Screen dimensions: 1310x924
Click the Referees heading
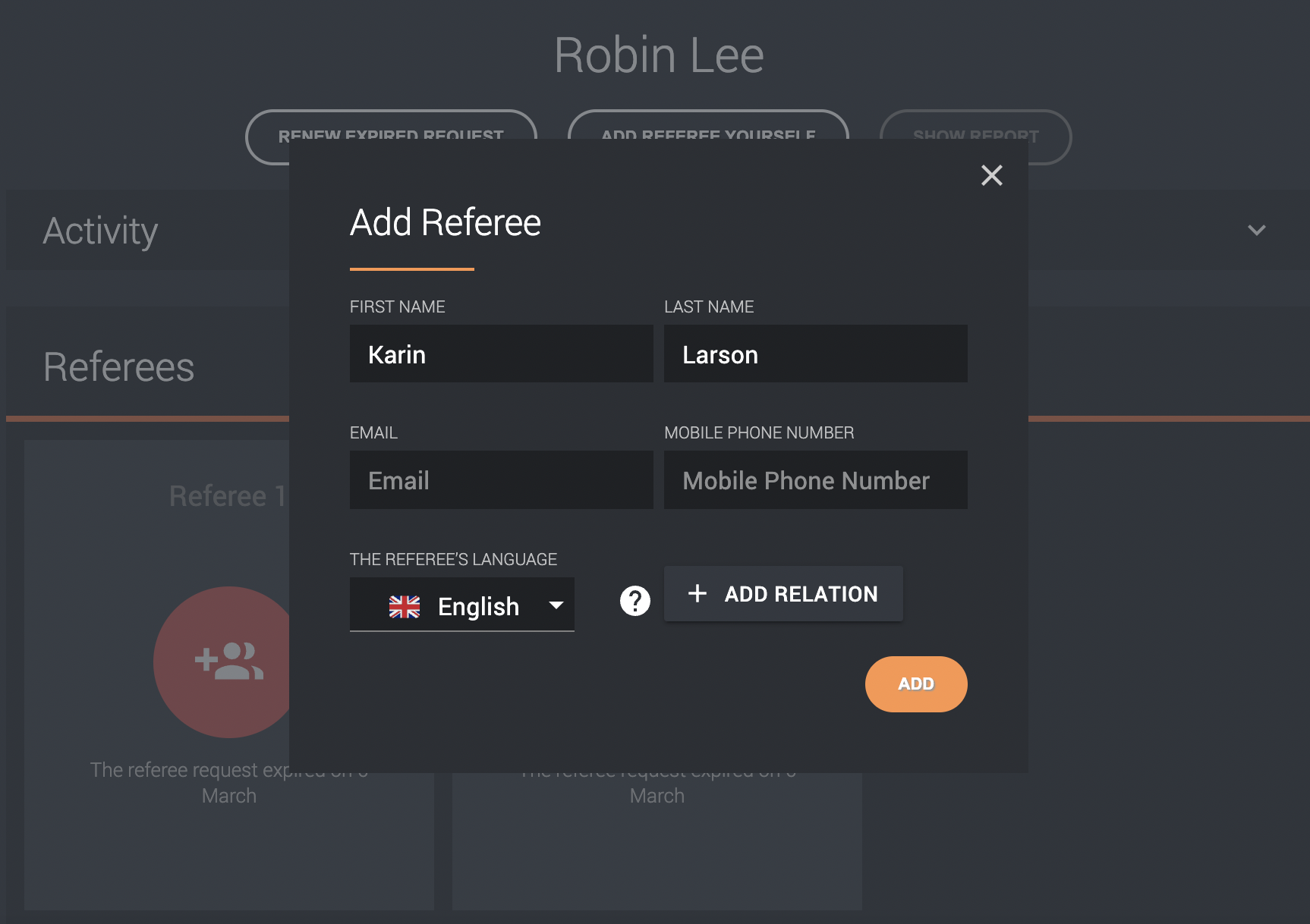[119, 367]
